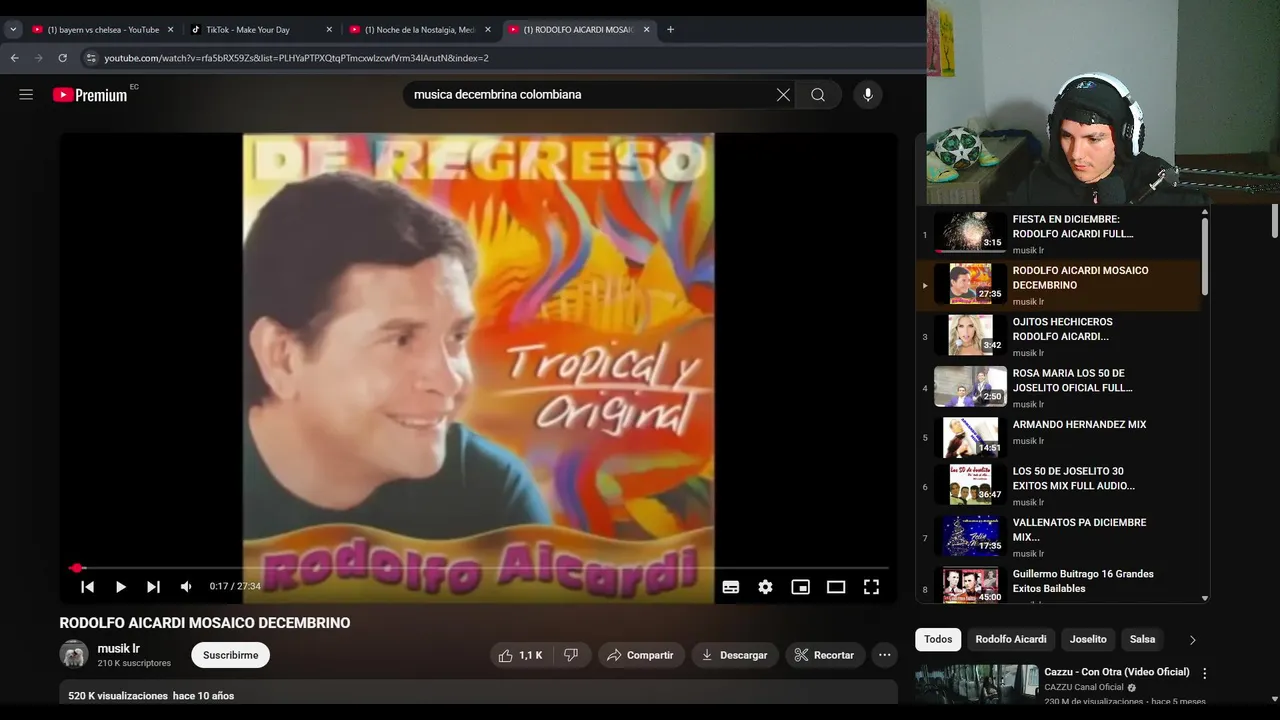Screen dimensions: 1280x720
Task: Switch to theater mode
Action: 836,587
